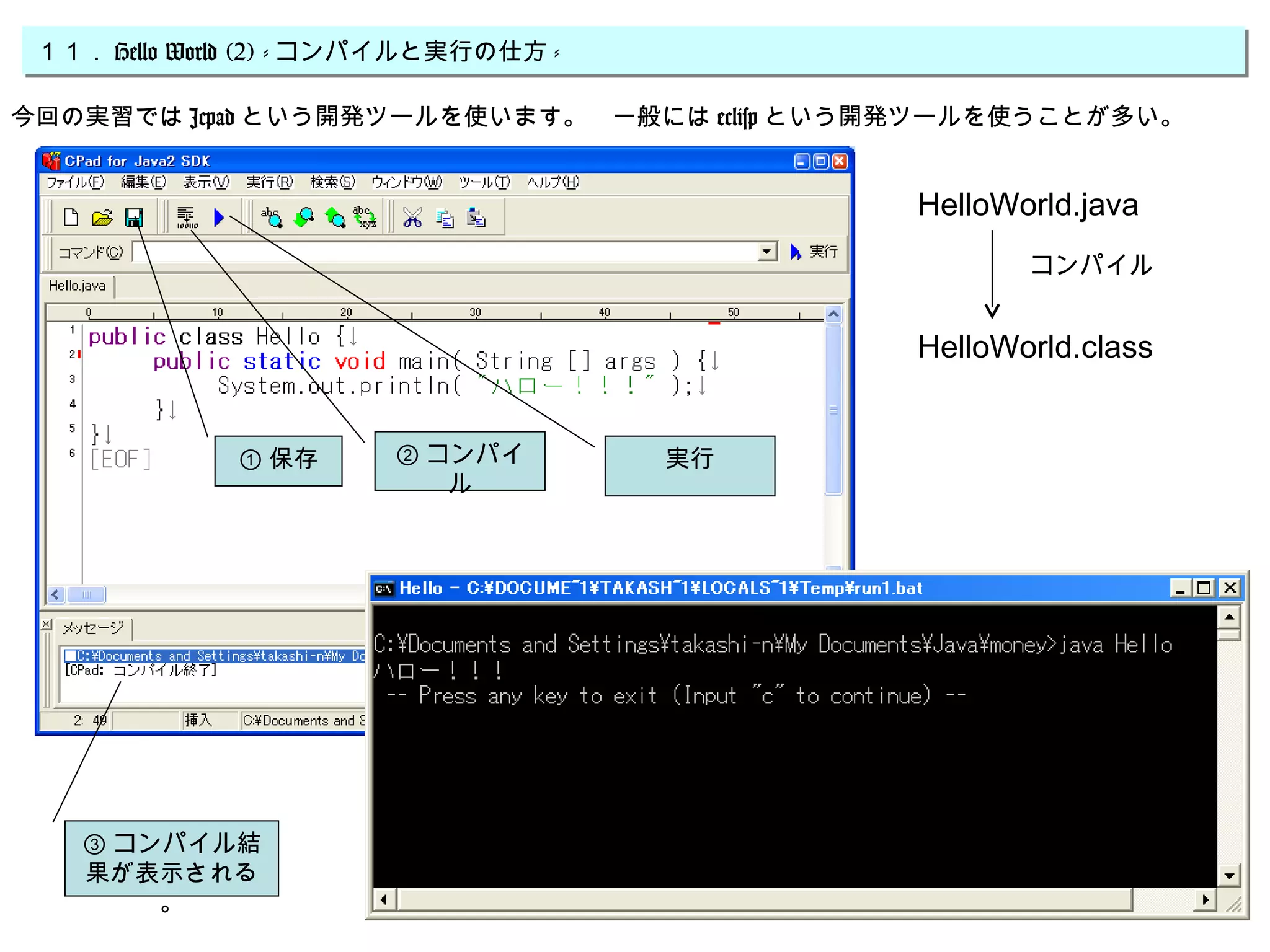Run the program with the blue triangle icon
This screenshot has height=952, width=1270.
pyautogui.click(x=218, y=218)
